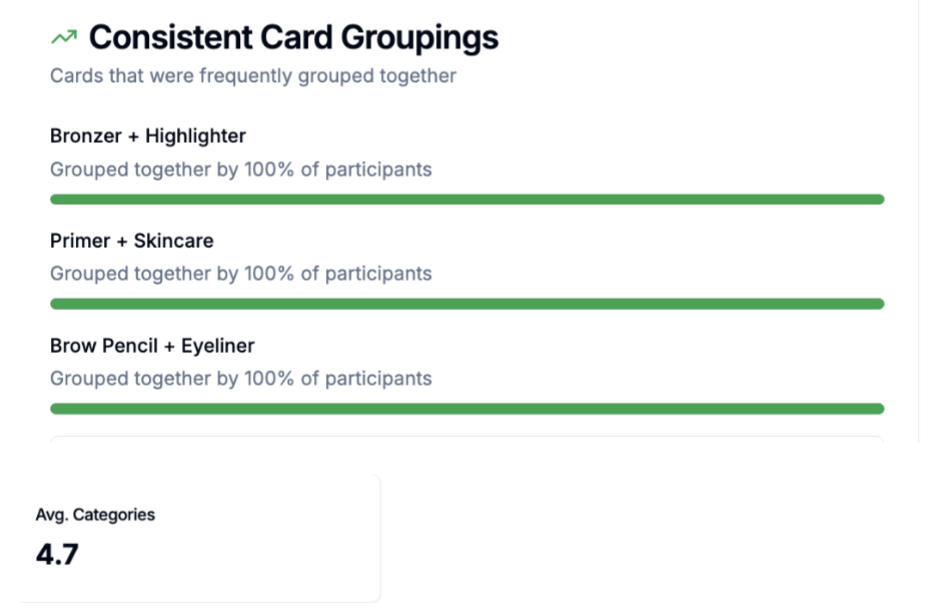This screenshot has height=608, width=930.
Task: Click the Avg. Categories label
Action: (x=95, y=515)
